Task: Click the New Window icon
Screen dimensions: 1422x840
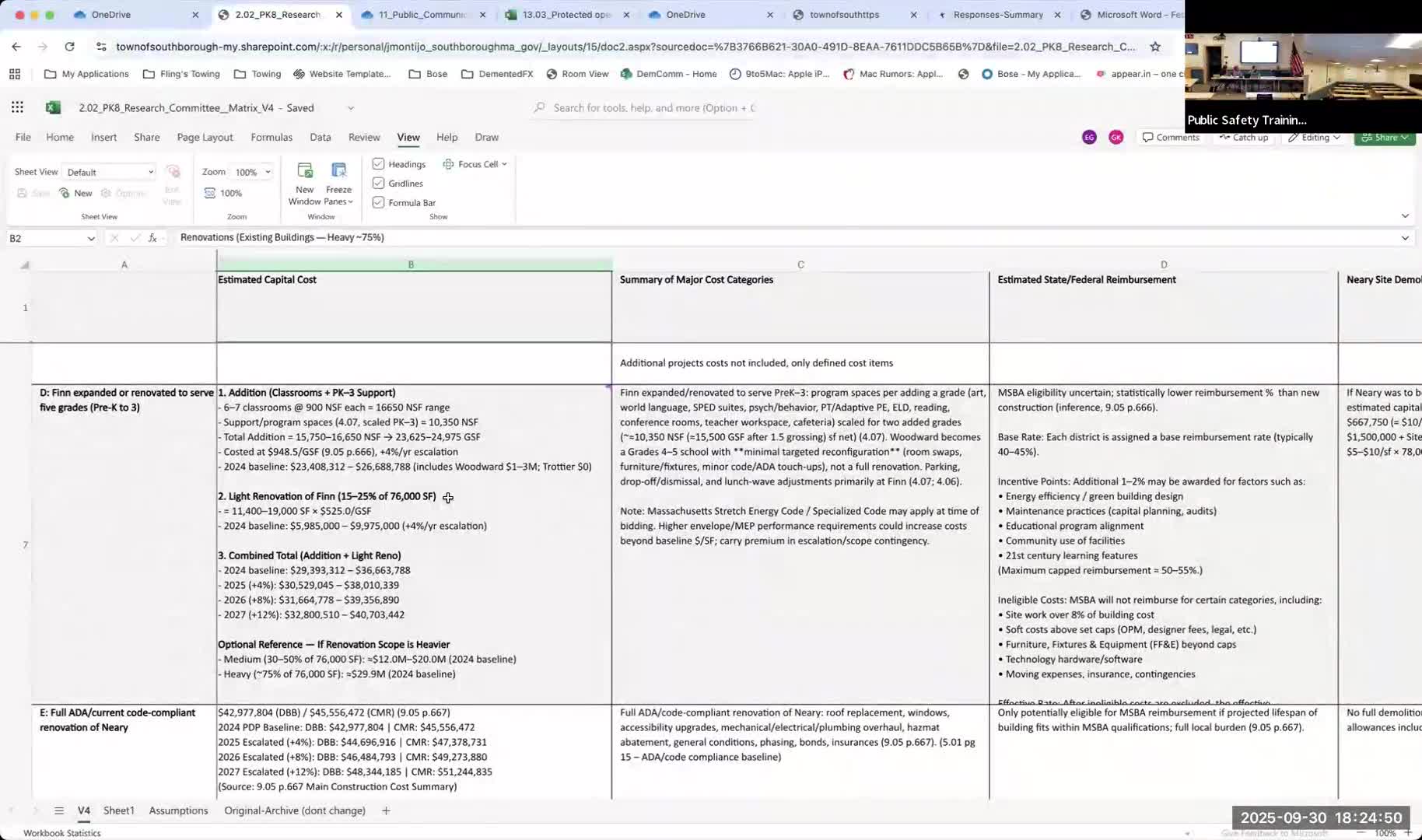Action: 304,171
